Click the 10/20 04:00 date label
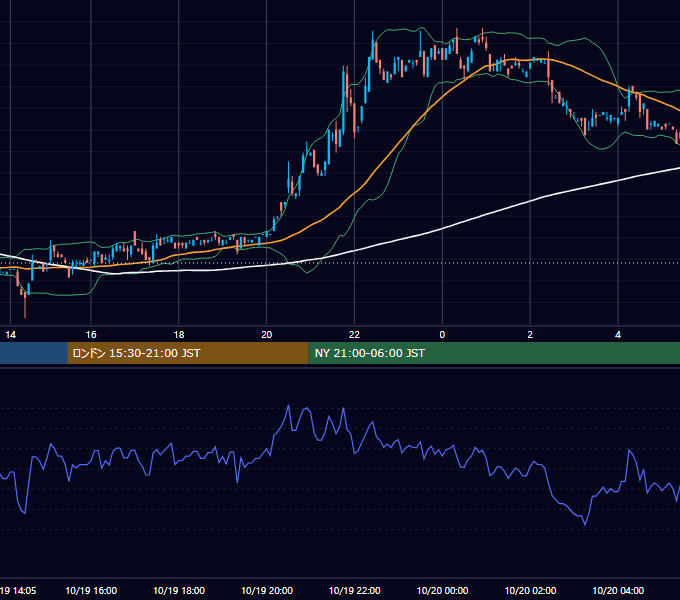Image resolution: width=680 pixels, height=600 pixels. (x=618, y=590)
